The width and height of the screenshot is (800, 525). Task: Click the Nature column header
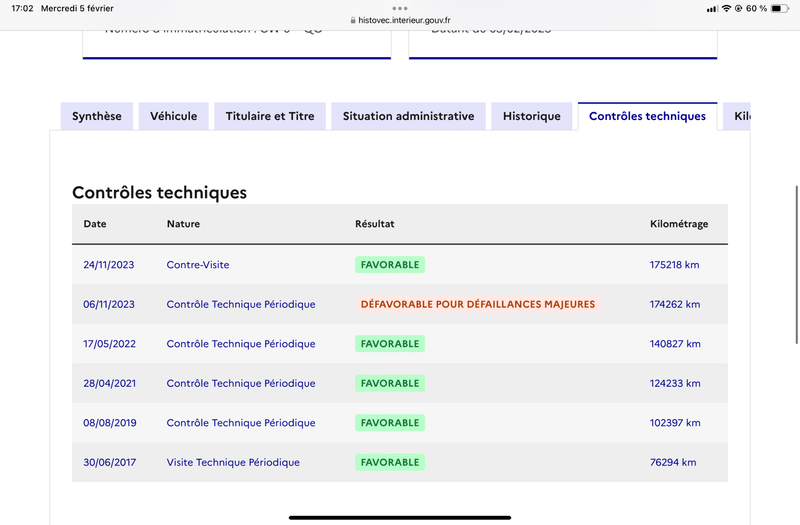[x=183, y=224]
